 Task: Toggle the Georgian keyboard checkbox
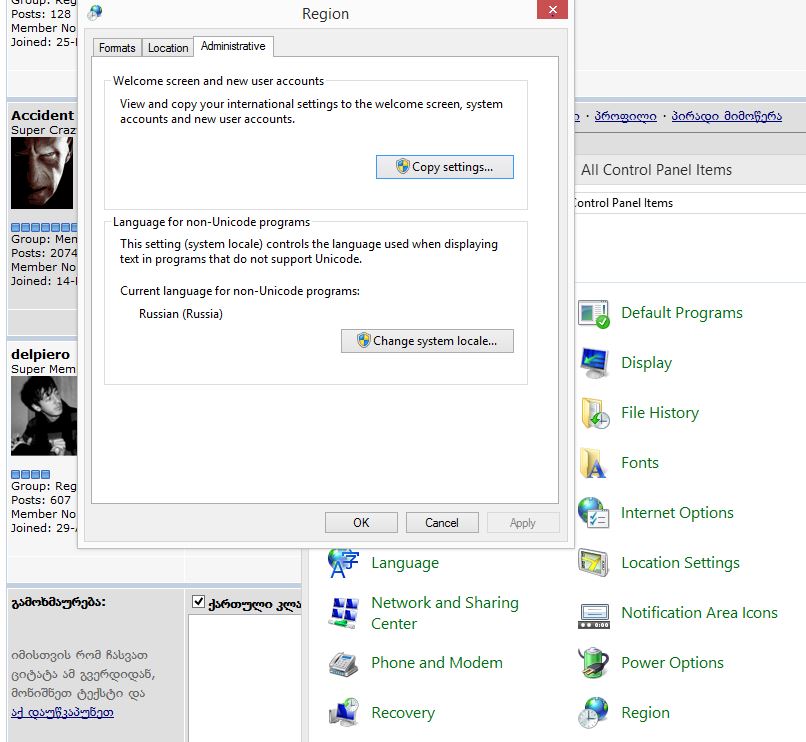pyautogui.click(x=198, y=602)
